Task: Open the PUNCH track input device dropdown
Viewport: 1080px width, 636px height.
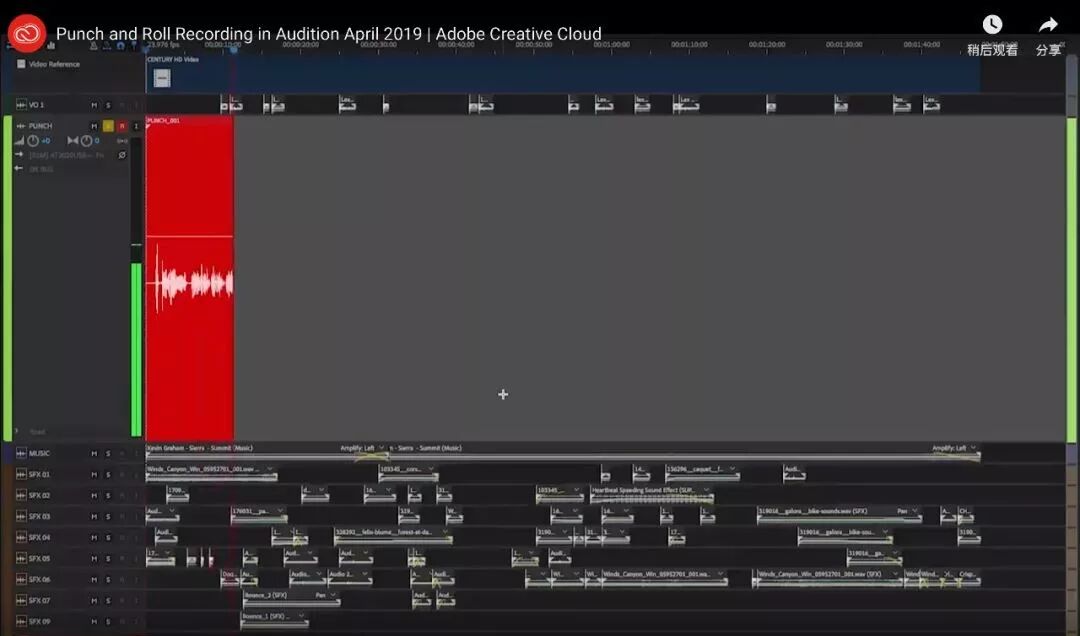Action: tap(67, 155)
